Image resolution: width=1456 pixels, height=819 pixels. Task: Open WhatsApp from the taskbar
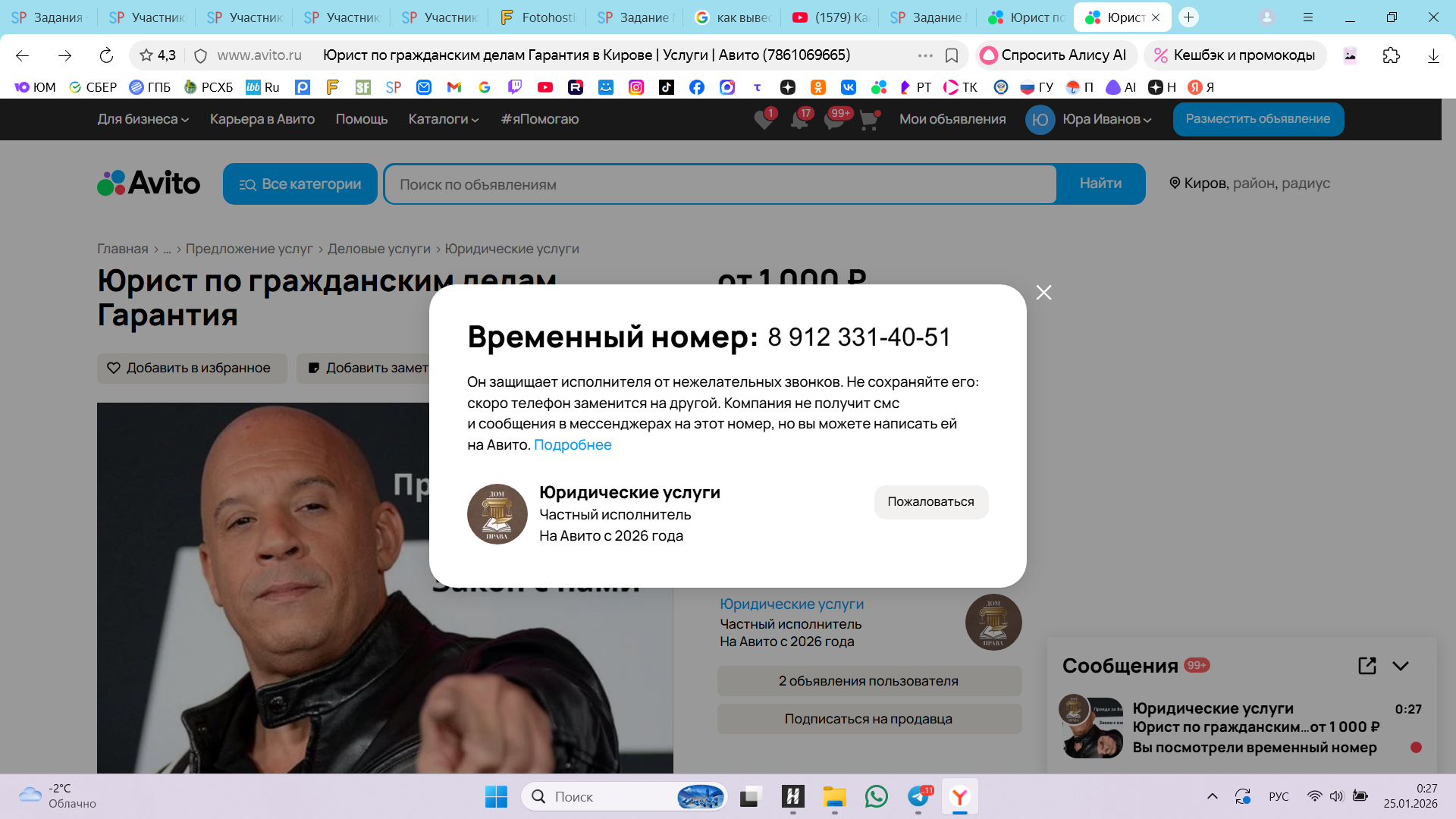pos(877,796)
